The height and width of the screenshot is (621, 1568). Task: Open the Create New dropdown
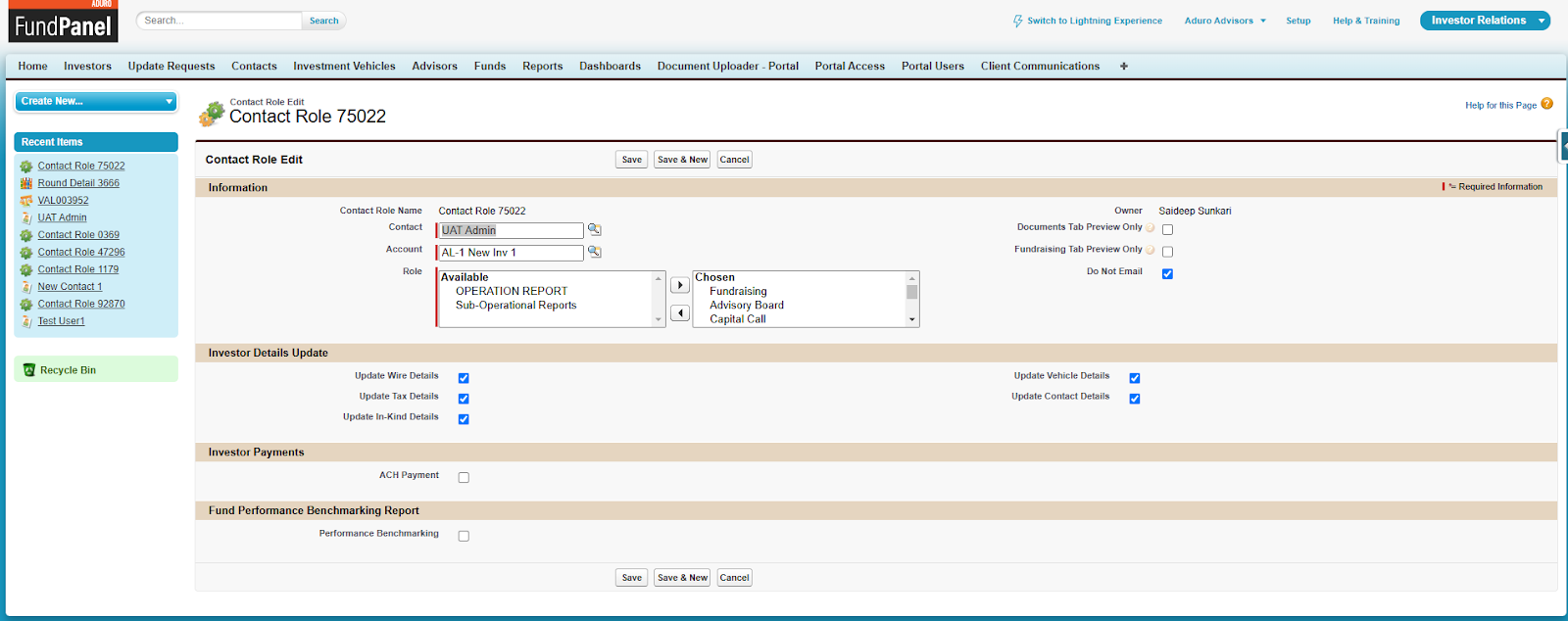tap(95, 101)
